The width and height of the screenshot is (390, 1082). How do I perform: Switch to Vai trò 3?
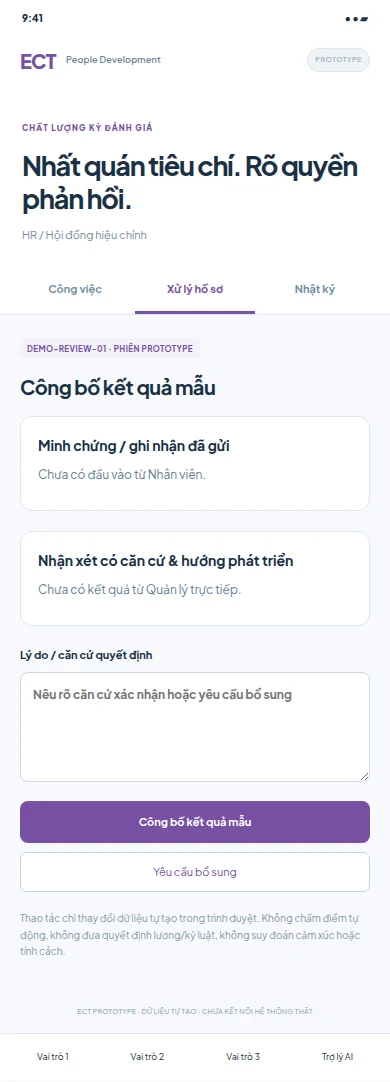tap(243, 1056)
